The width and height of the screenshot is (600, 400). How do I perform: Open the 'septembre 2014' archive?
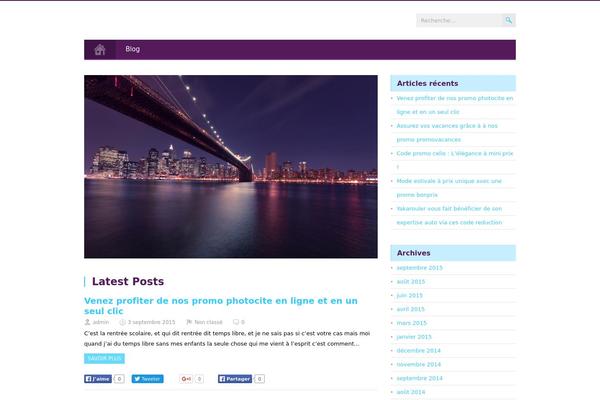coord(419,378)
